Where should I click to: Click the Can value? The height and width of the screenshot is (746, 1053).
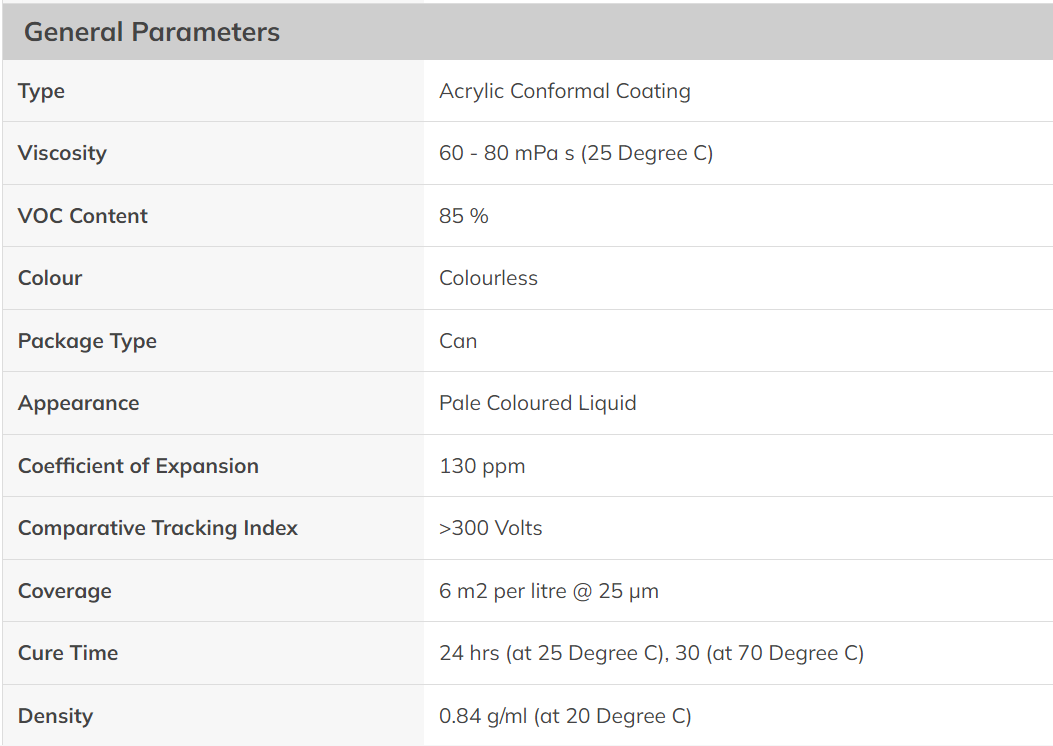pos(458,340)
